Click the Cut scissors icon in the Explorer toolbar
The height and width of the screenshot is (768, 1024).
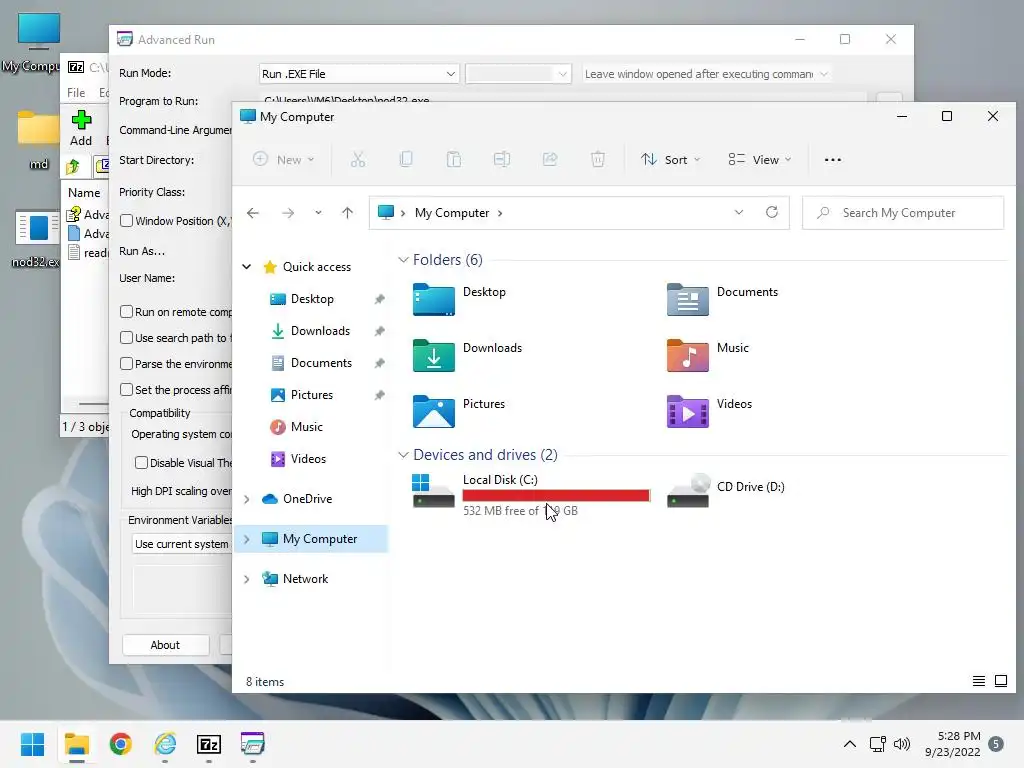pos(358,159)
